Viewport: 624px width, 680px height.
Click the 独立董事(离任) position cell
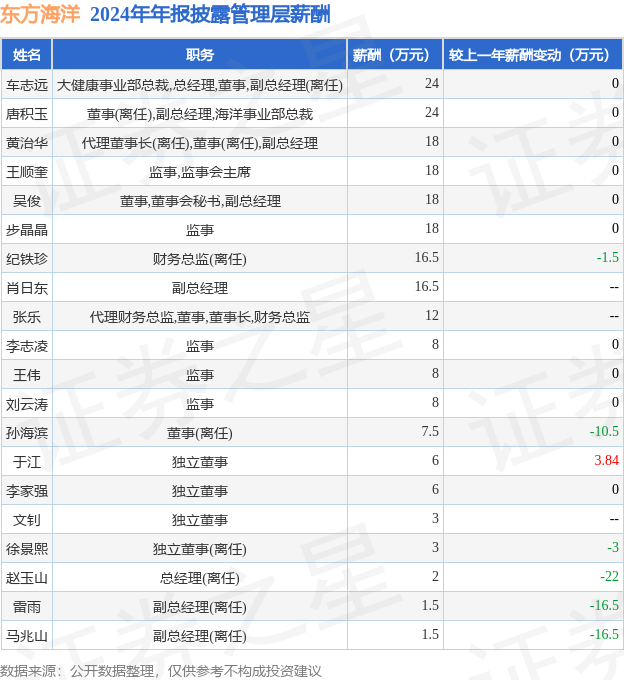click(x=200, y=549)
